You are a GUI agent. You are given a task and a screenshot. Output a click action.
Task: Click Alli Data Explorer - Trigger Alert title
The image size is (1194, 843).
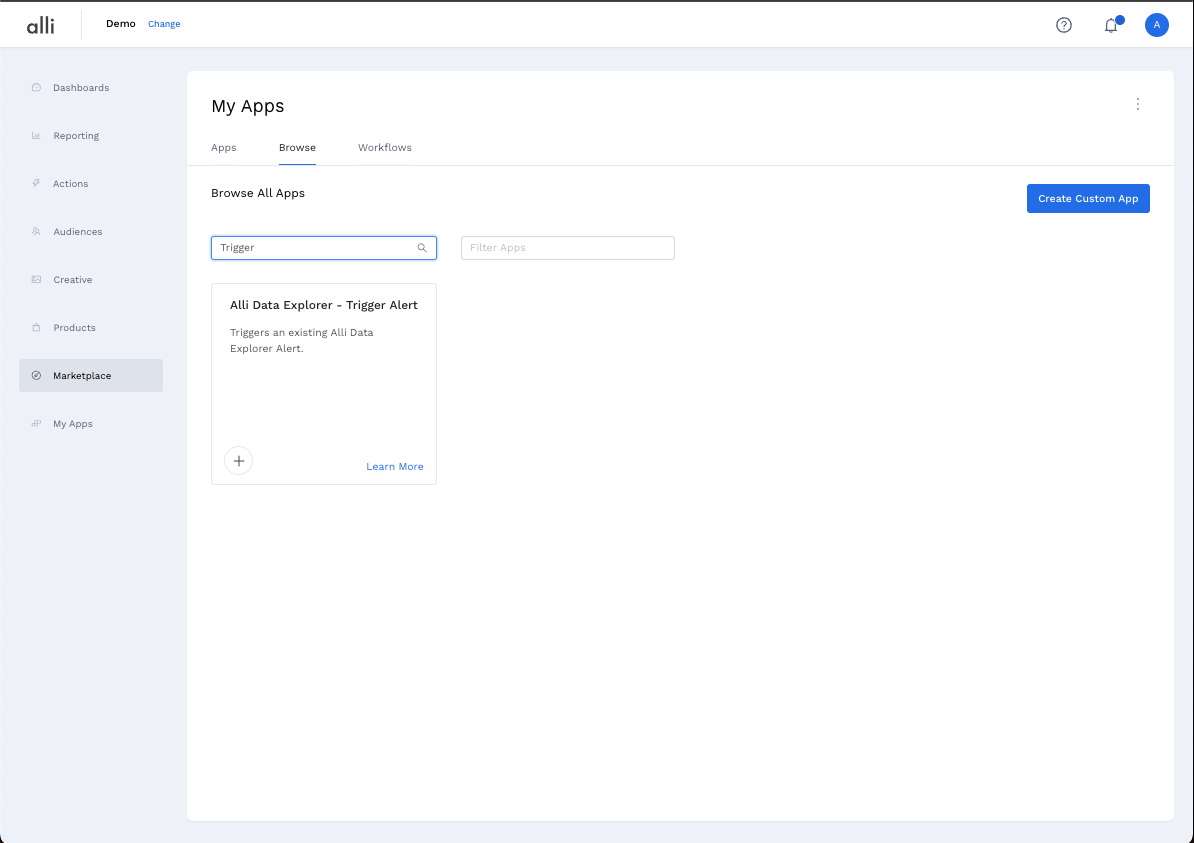(x=324, y=305)
